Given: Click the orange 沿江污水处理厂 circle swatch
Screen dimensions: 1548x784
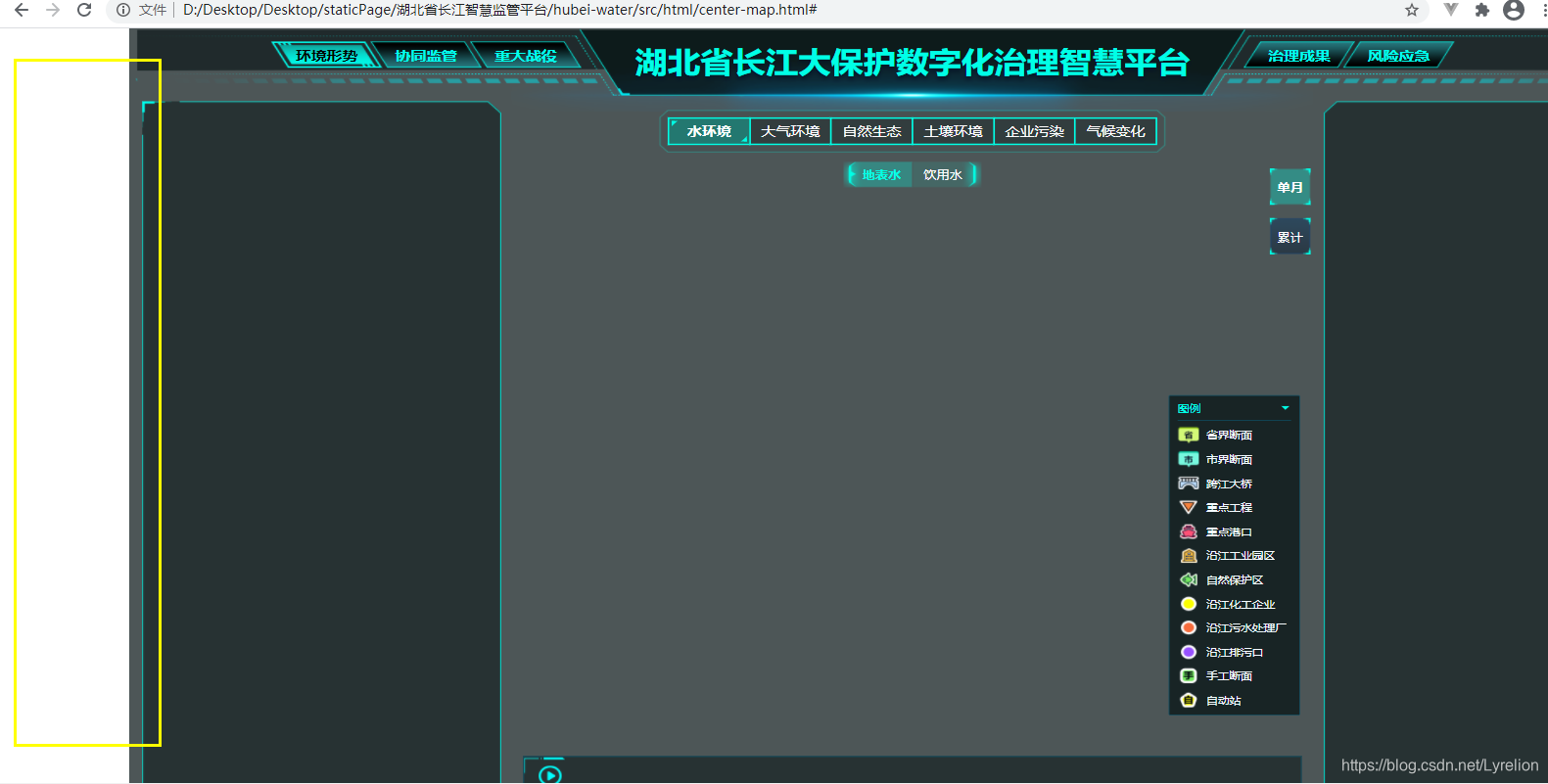Looking at the screenshot, I should pos(1188,627).
